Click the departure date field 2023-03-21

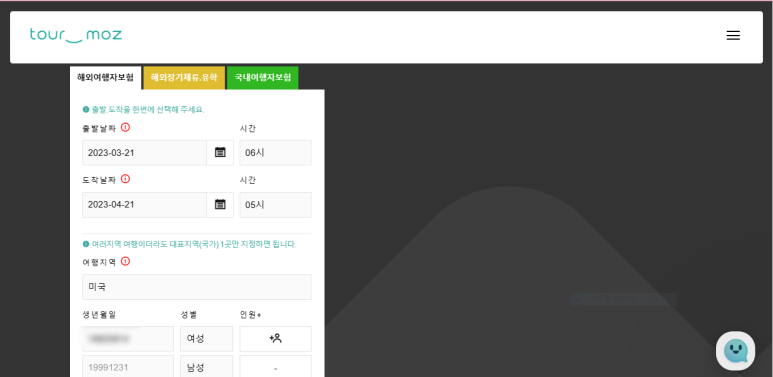(x=144, y=153)
